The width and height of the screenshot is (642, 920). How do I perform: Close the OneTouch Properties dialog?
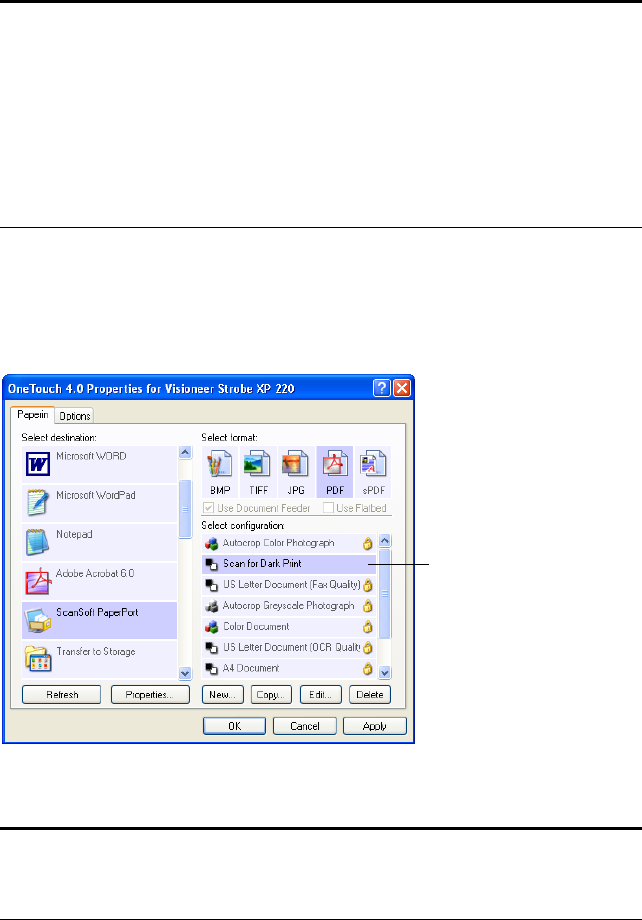[402, 388]
